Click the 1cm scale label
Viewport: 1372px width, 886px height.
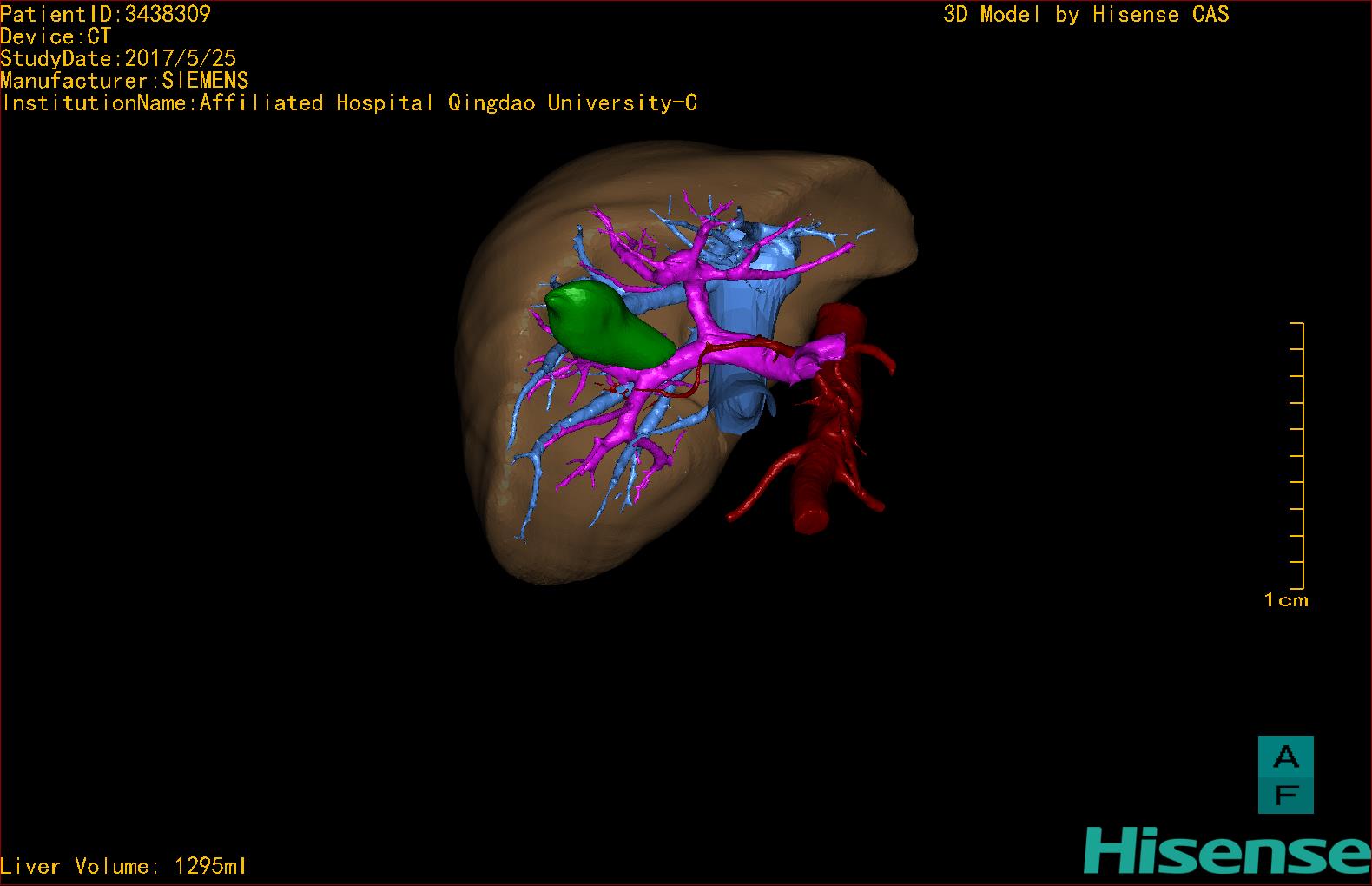(1286, 600)
